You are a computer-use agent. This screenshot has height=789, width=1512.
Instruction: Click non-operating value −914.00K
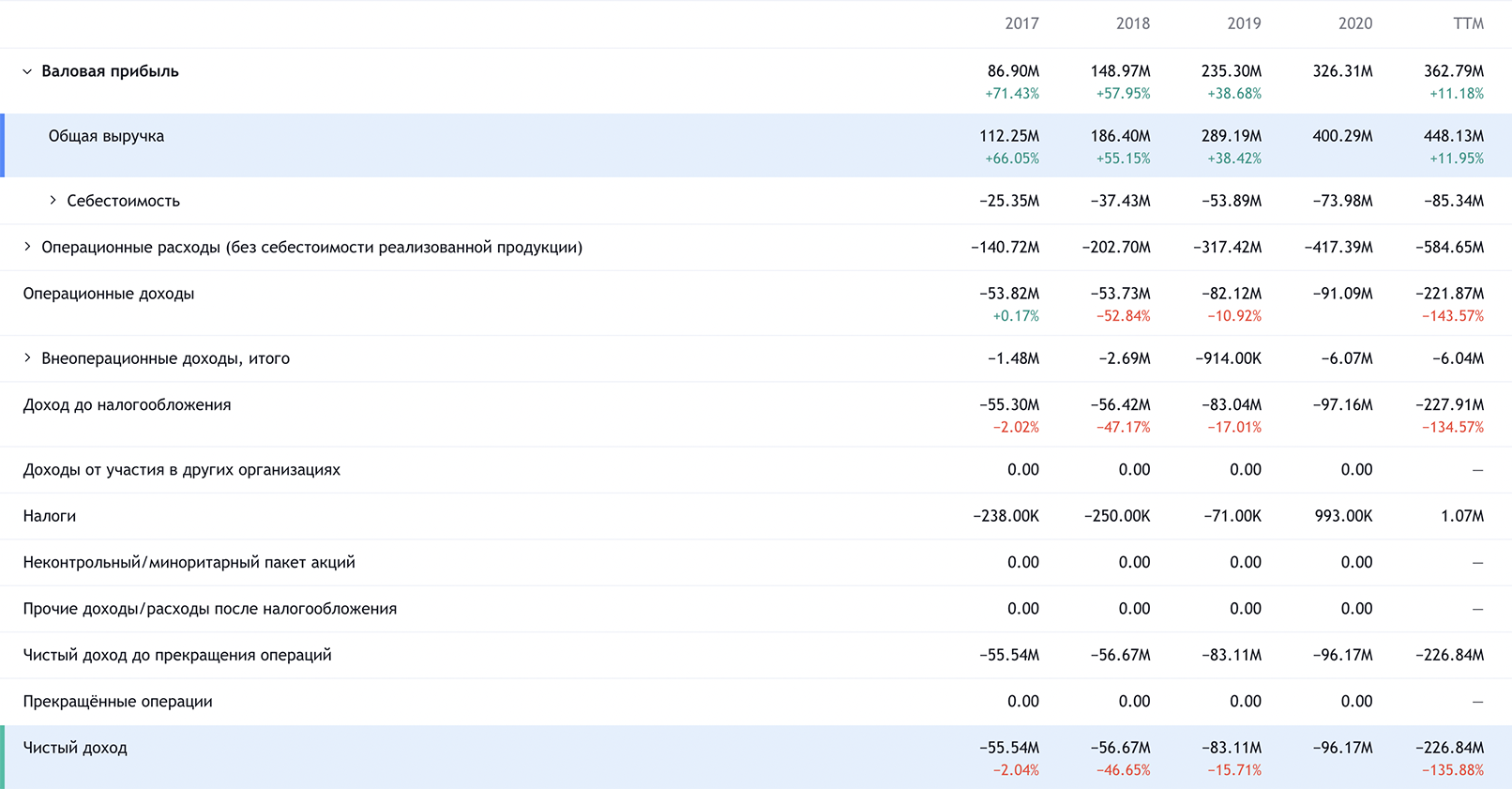tap(1229, 358)
